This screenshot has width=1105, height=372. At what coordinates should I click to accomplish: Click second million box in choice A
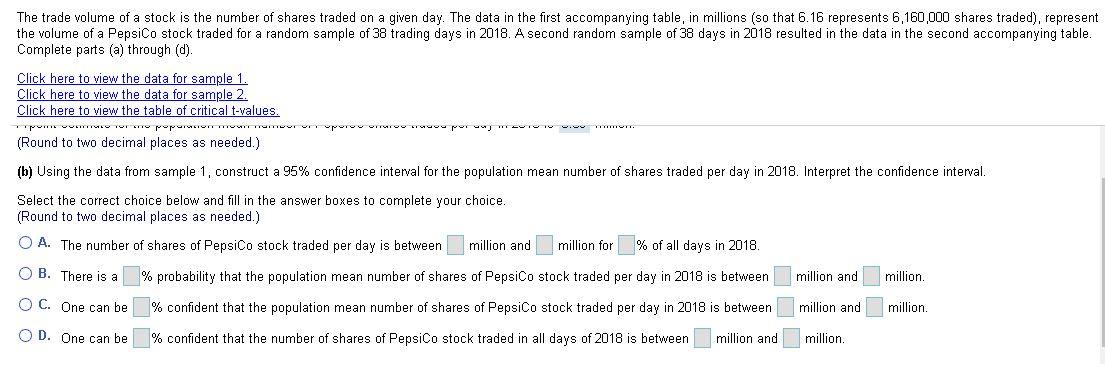click(545, 245)
